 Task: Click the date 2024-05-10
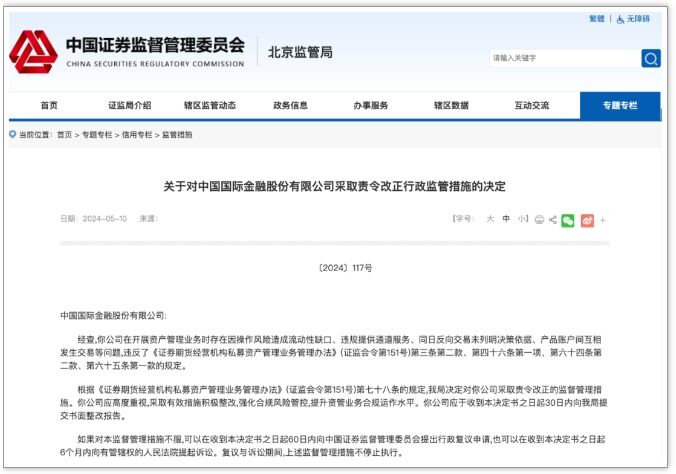point(105,219)
